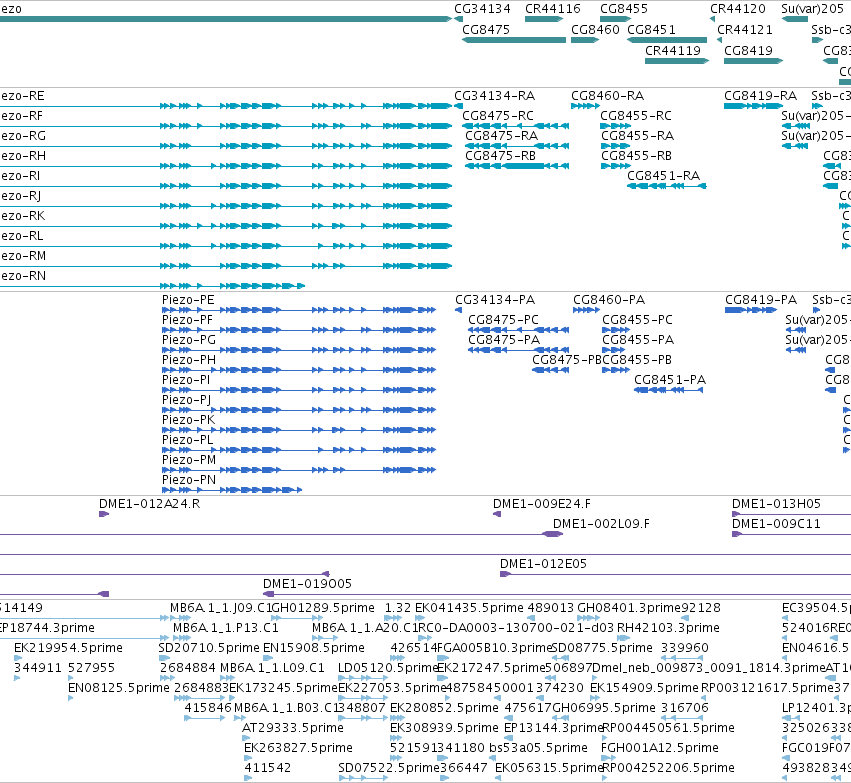Select the CG34134-RA transcript label
This screenshot has width=851, height=783.
point(494,96)
